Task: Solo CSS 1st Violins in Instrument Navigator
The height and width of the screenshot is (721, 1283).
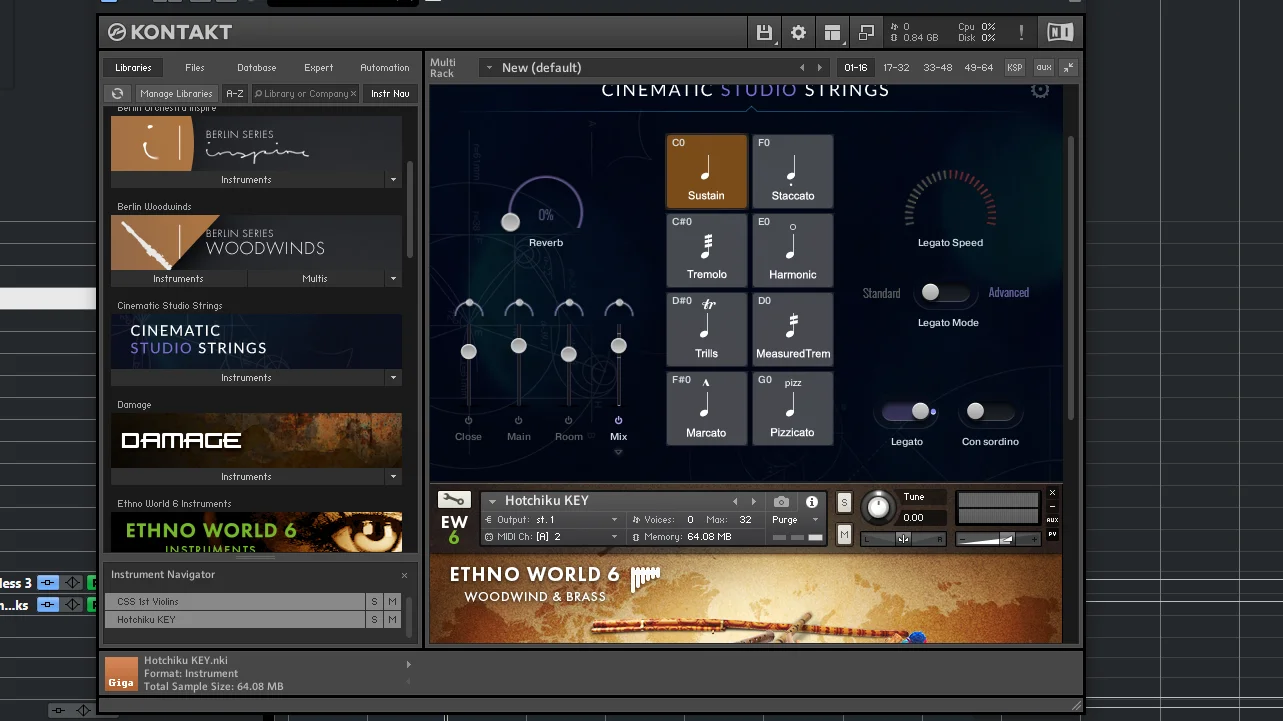Action: pyautogui.click(x=374, y=602)
